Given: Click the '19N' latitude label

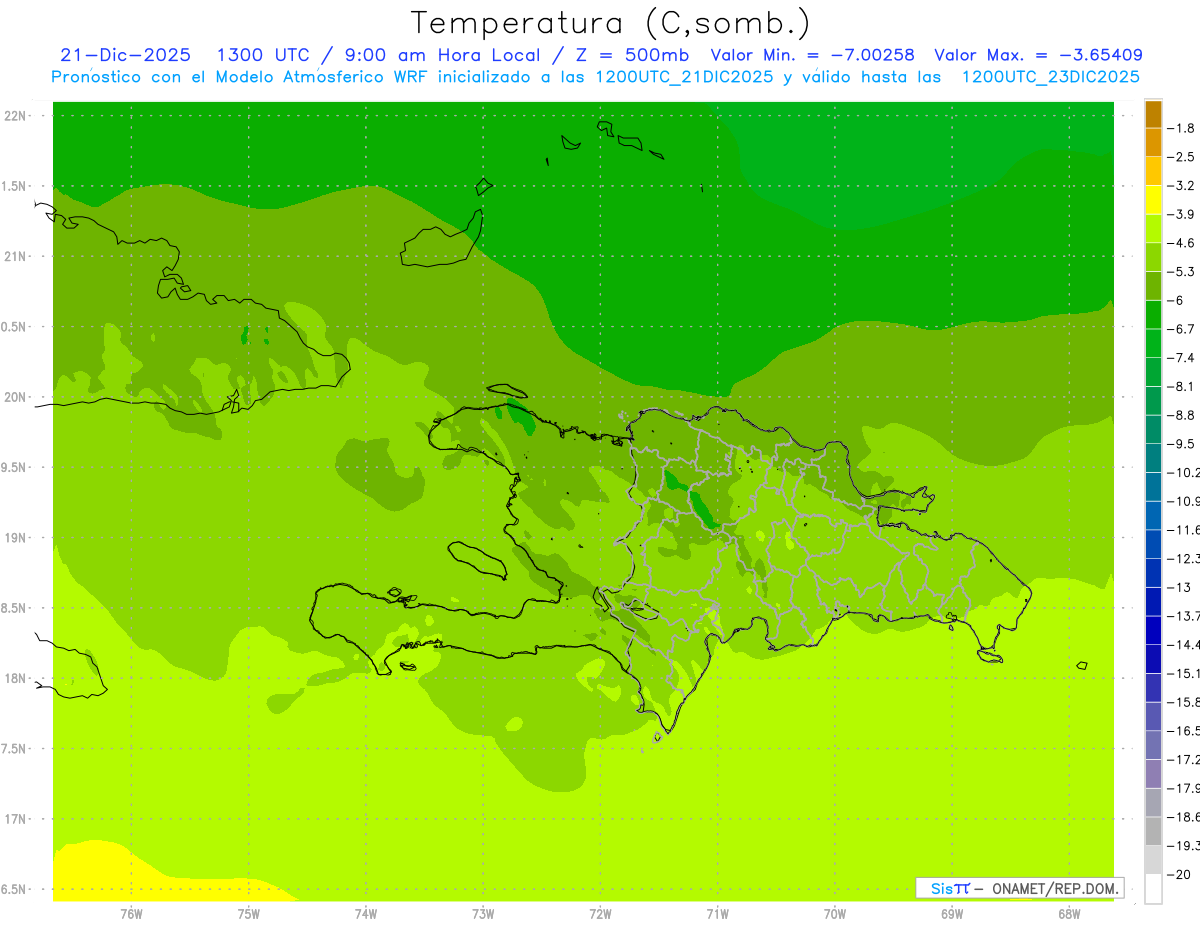Looking at the screenshot, I should click(x=16, y=538).
